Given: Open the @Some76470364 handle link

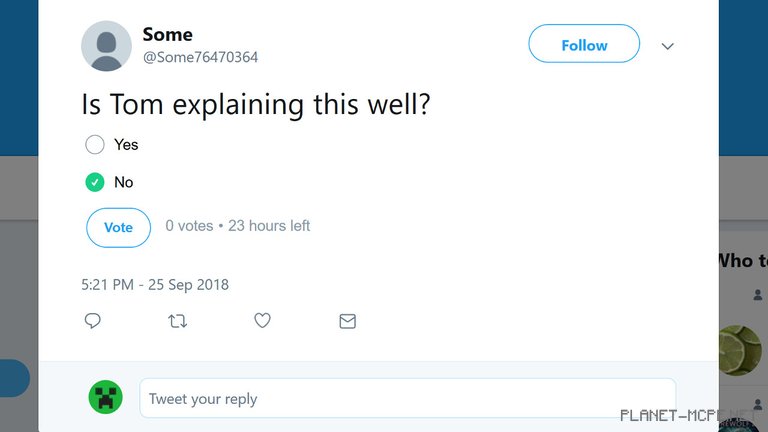Looking at the screenshot, I should (x=200, y=57).
